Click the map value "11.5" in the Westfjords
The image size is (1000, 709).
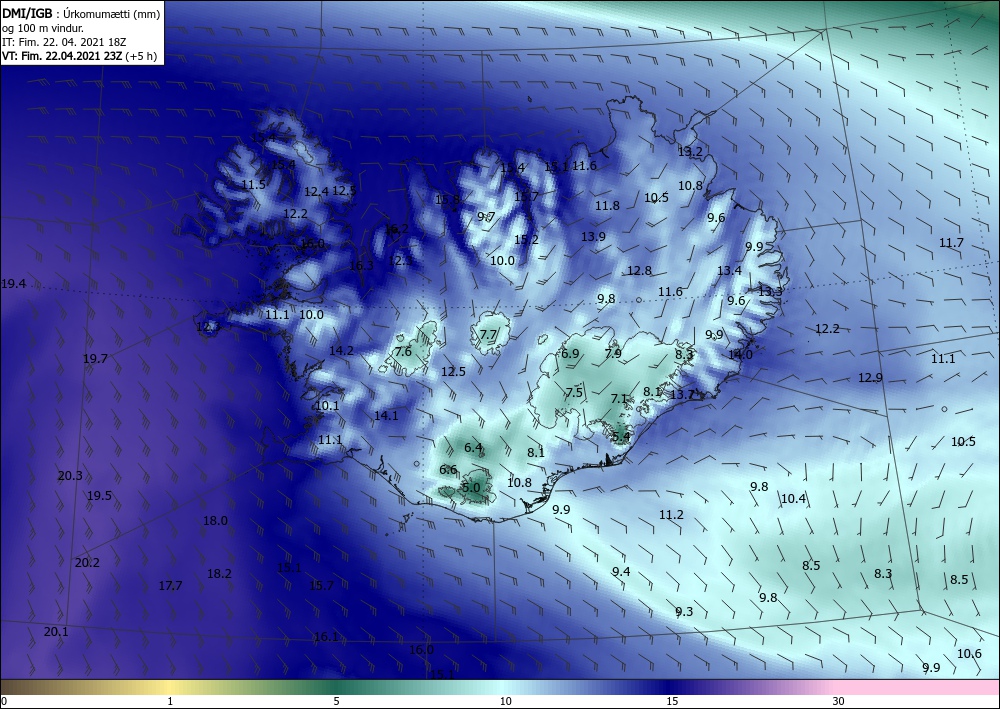253,185
